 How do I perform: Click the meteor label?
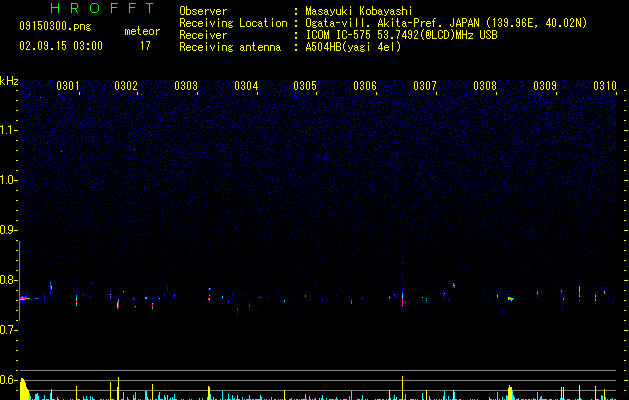click(142, 31)
